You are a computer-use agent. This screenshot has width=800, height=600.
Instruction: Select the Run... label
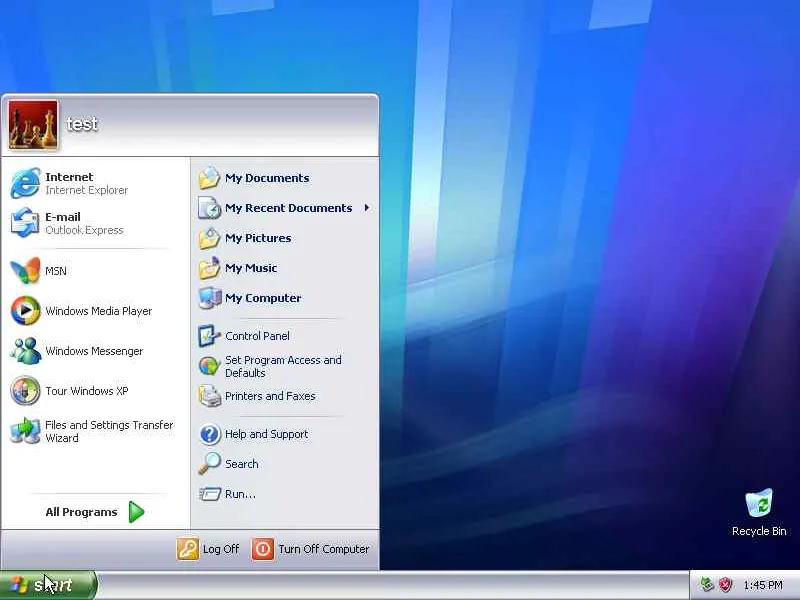pyautogui.click(x=240, y=494)
